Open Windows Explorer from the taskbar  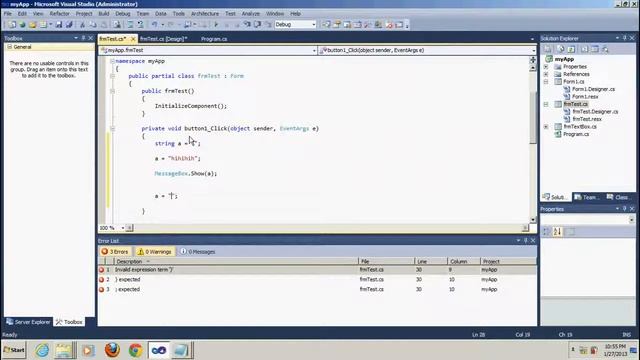(x=64, y=350)
